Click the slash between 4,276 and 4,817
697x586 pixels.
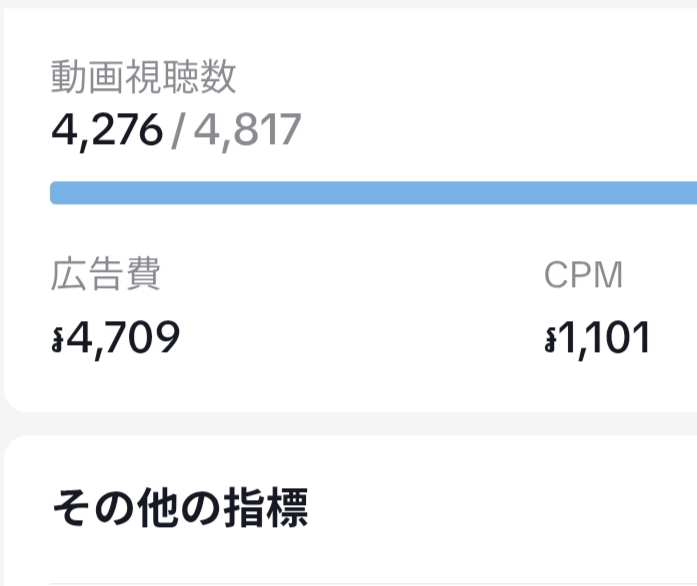[x=177, y=131]
